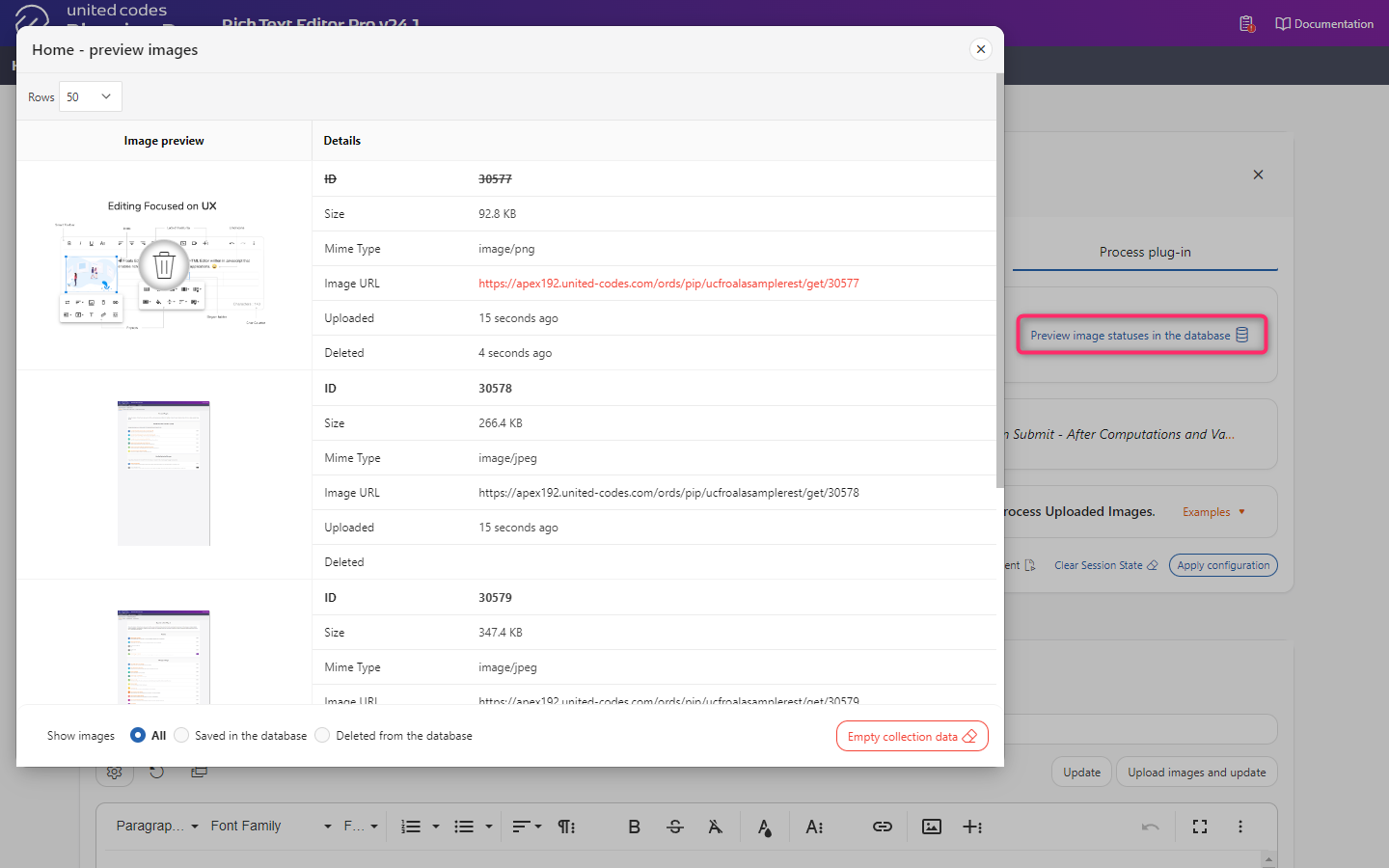Open the Documentation link

pyautogui.click(x=1324, y=23)
